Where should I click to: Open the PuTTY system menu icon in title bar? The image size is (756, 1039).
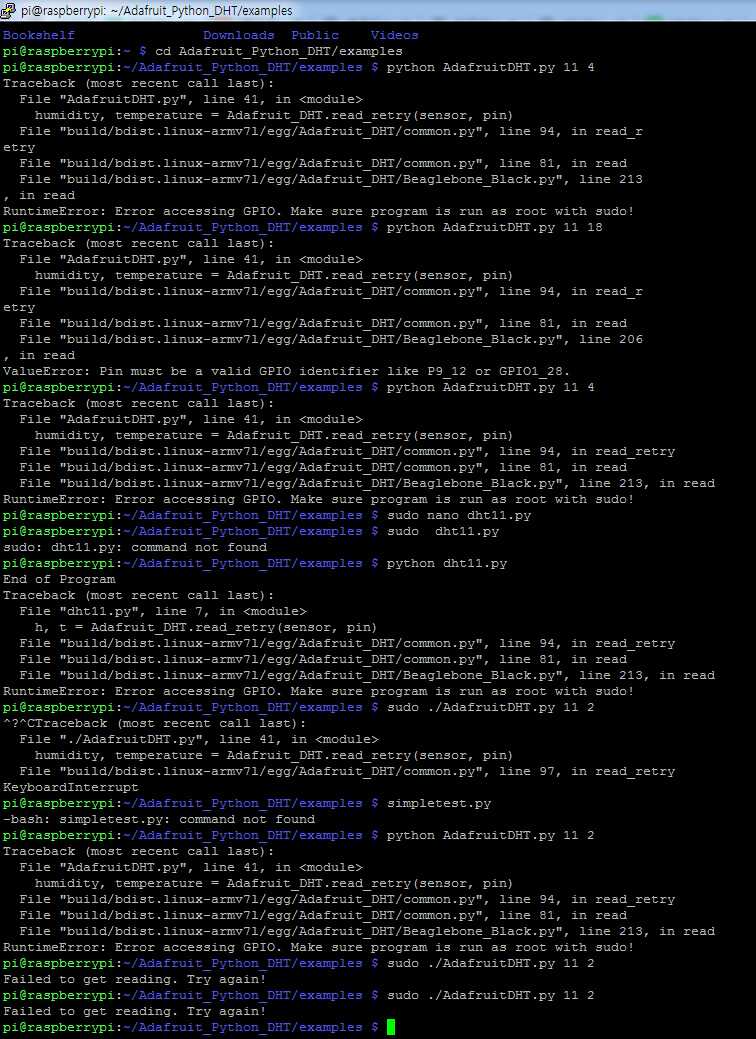[x=9, y=10]
